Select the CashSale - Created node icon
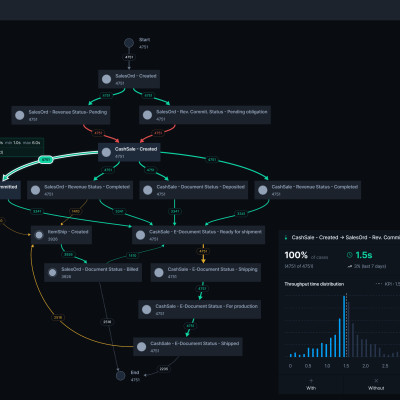400x400 pixels. pyautogui.click(x=106, y=152)
